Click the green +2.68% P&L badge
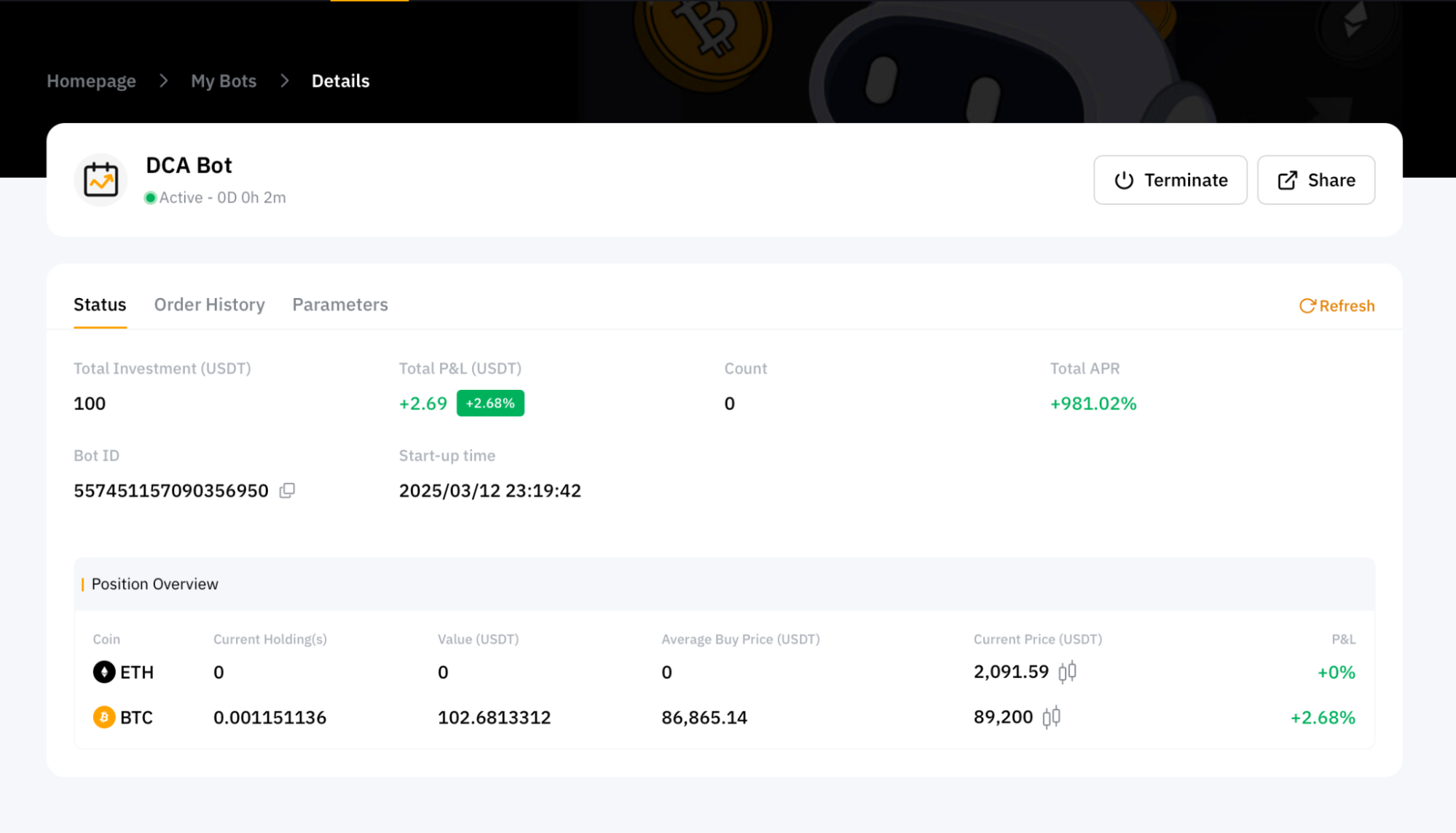The image size is (1456, 833). click(x=489, y=403)
